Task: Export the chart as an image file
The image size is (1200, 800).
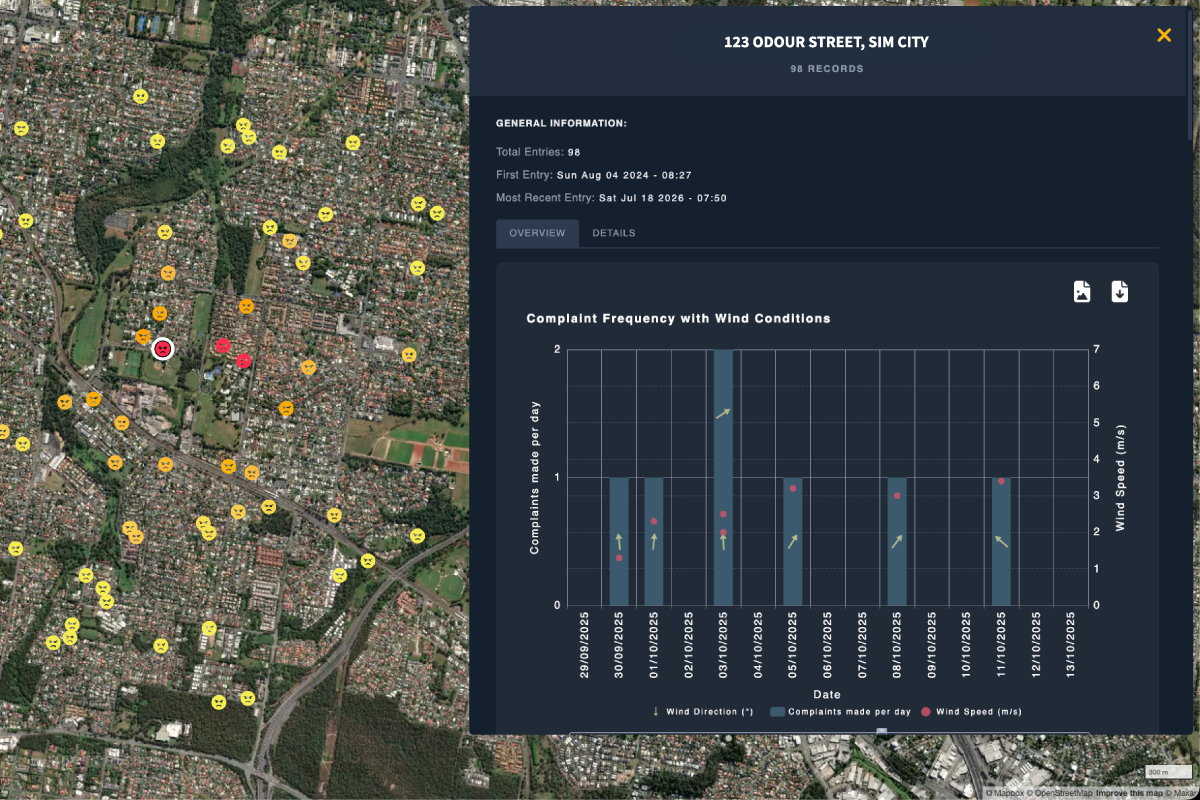Action: pyautogui.click(x=1081, y=292)
